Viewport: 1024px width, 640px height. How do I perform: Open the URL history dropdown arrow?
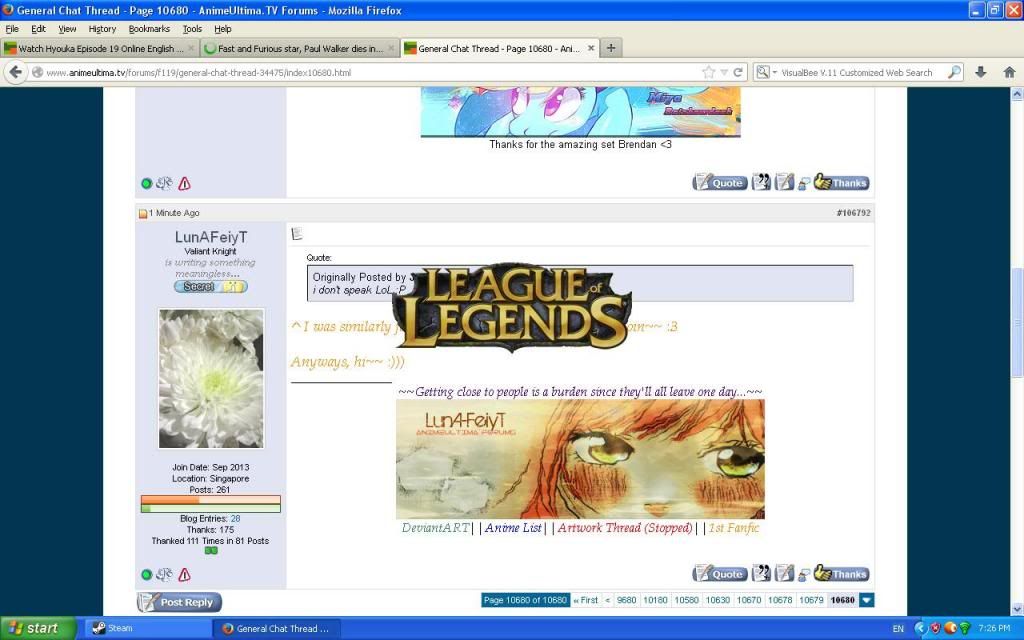(x=724, y=72)
